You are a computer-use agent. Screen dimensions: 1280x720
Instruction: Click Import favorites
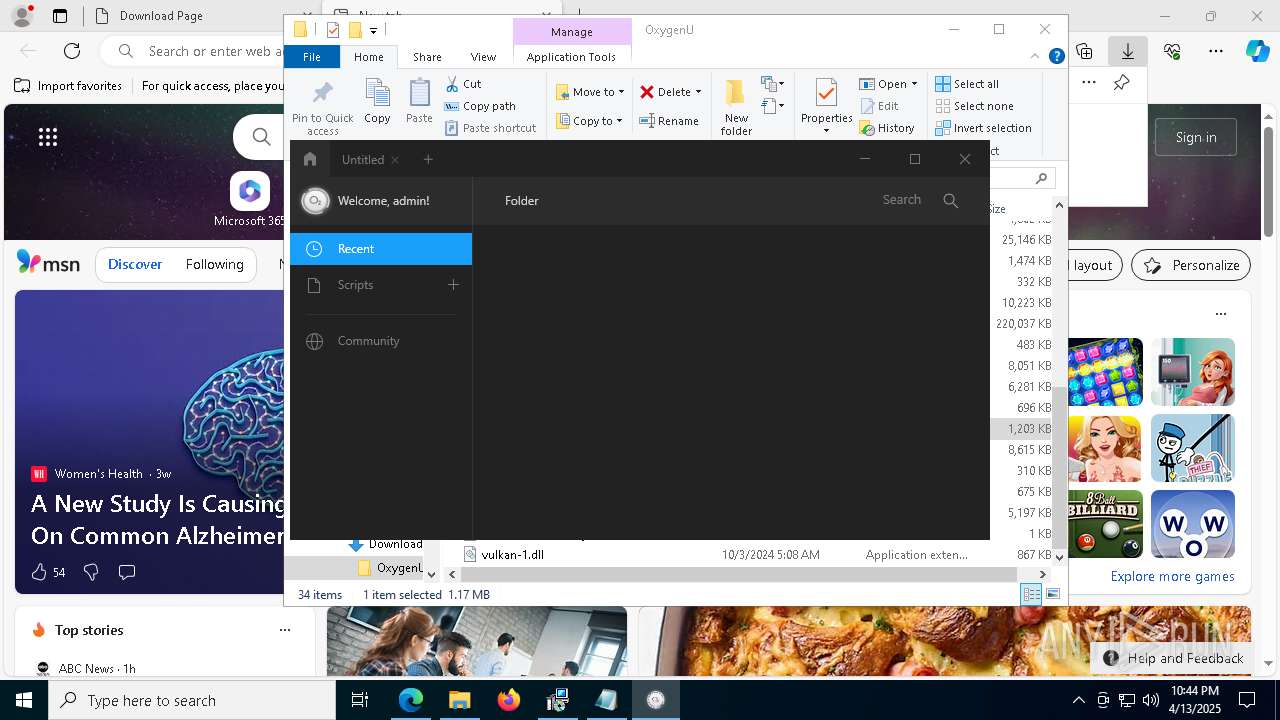68,86
